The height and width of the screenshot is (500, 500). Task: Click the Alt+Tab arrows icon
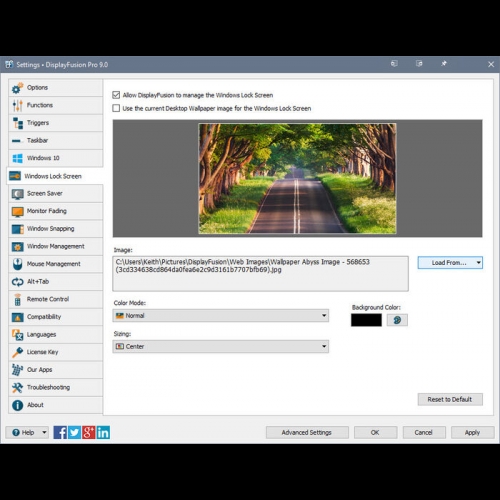(17, 282)
